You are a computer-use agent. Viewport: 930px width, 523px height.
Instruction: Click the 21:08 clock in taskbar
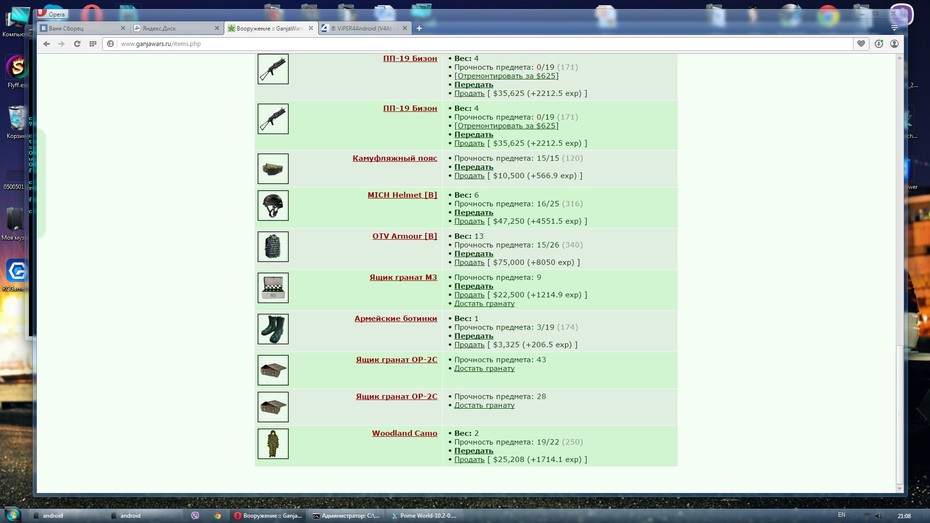pos(904,516)
